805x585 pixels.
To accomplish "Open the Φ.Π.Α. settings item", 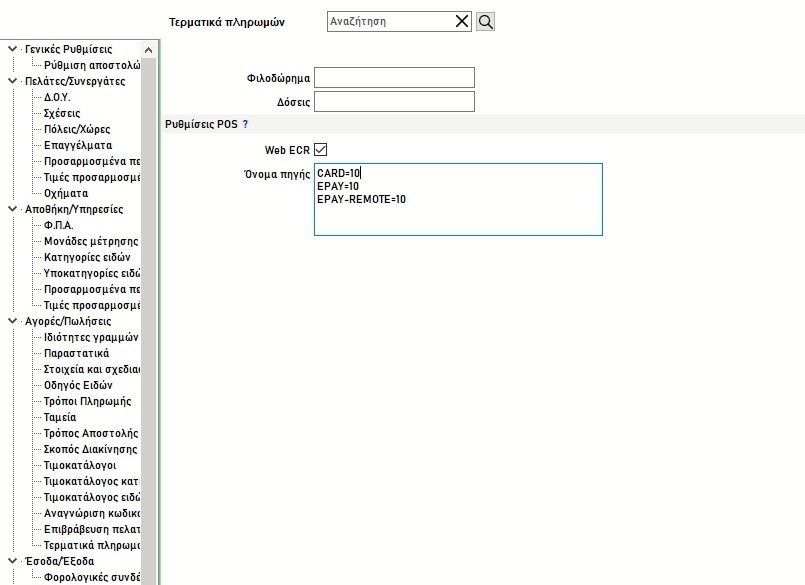I will [x=59, y=225].
